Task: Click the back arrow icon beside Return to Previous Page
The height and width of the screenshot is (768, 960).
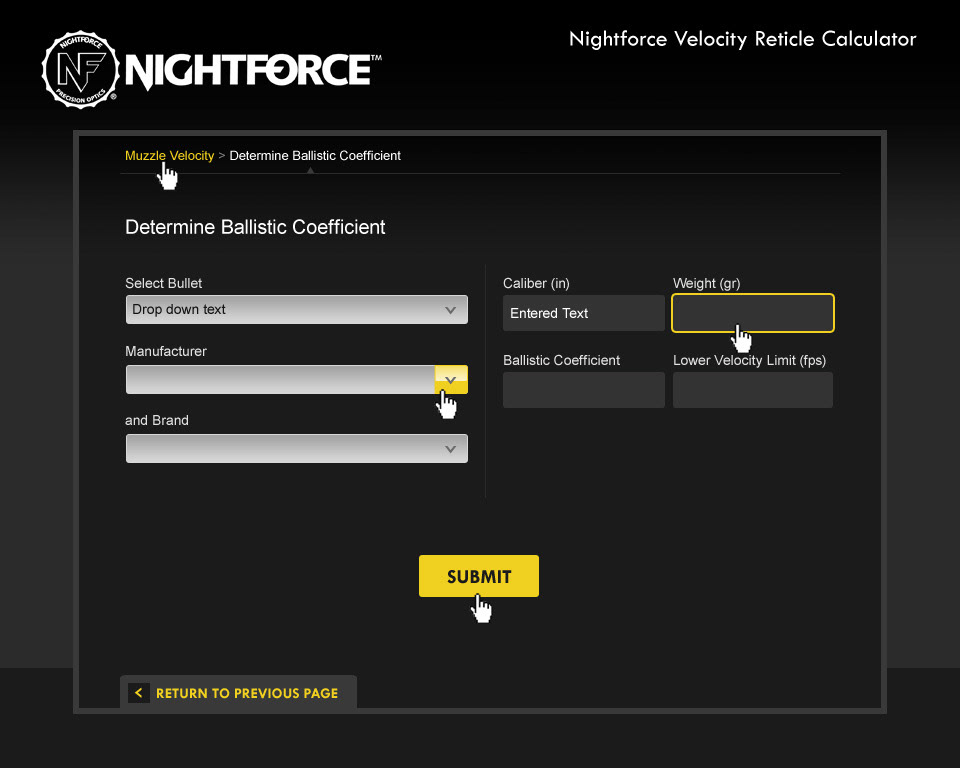Action: coord(139,693)
